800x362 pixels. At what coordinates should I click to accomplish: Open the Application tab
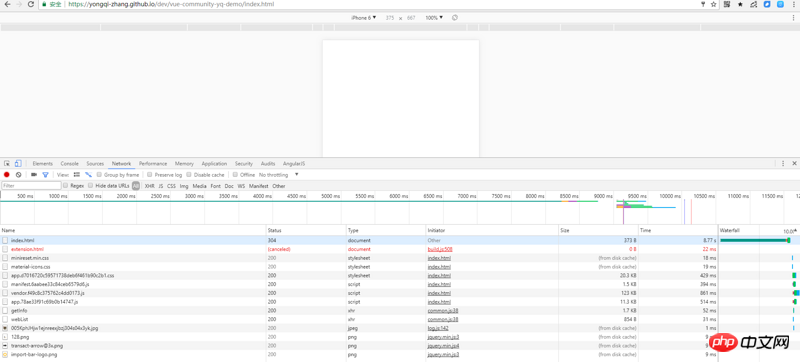(x=214, y=164)
